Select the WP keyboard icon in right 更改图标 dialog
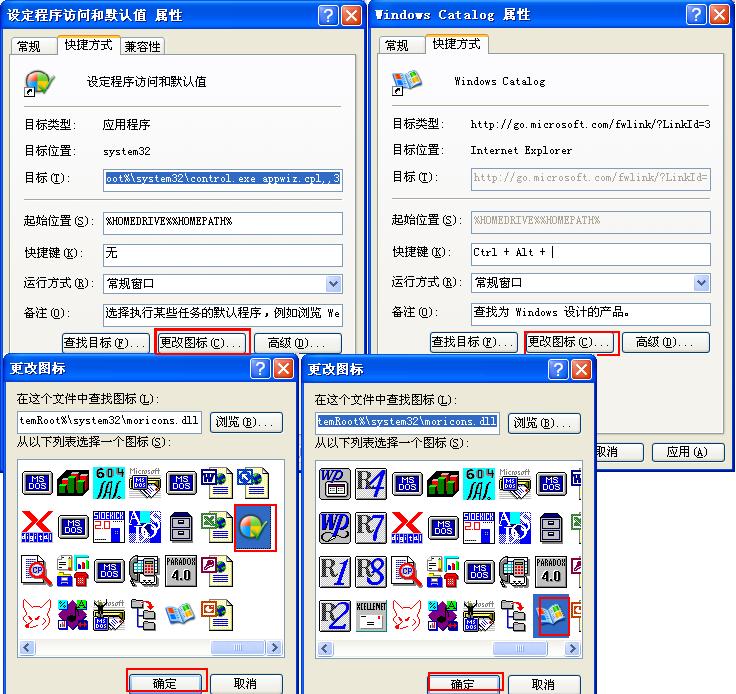736x694 pixels. click(335, 484)
